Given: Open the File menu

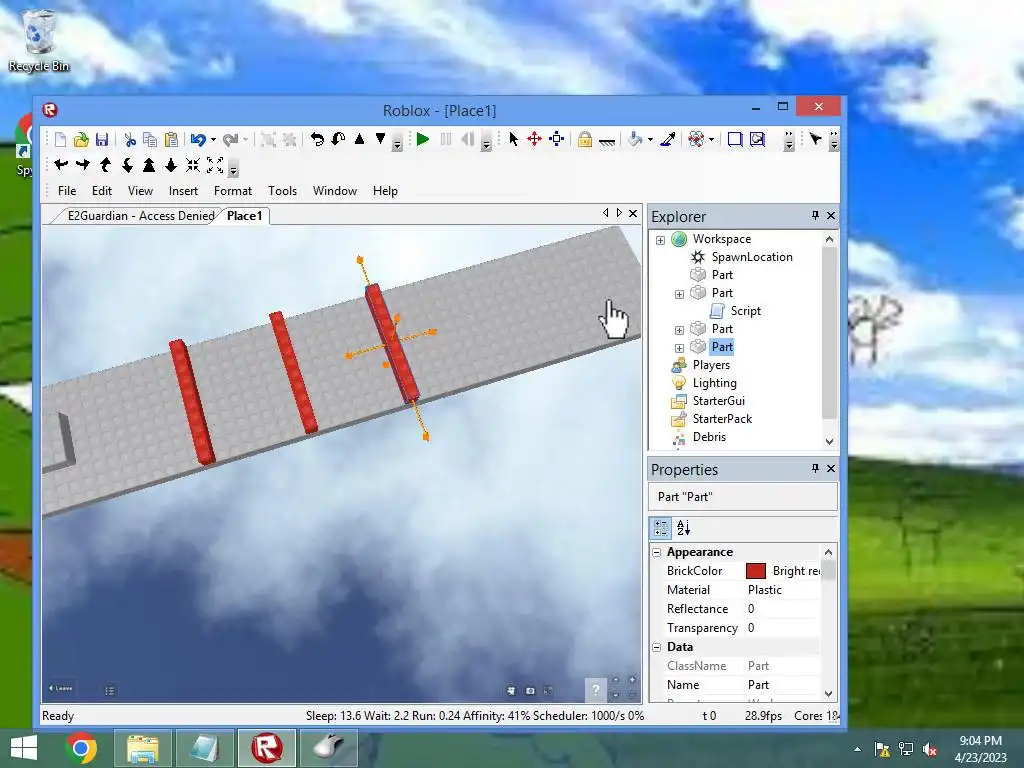Looking at the screenshot, I should coord(67,191).
